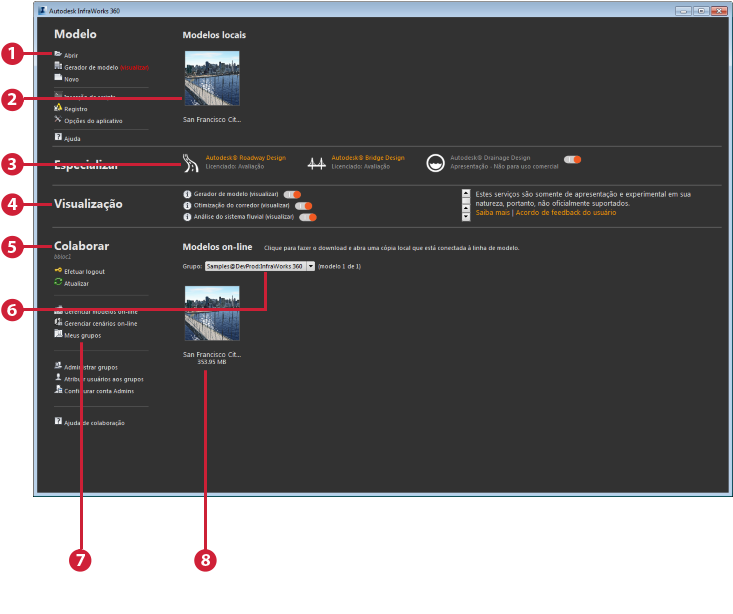The width and height of the screenshot is (733, 614).
Task: Click the Autodesk Drainage Design label
Action: click(x=490, y=158)
